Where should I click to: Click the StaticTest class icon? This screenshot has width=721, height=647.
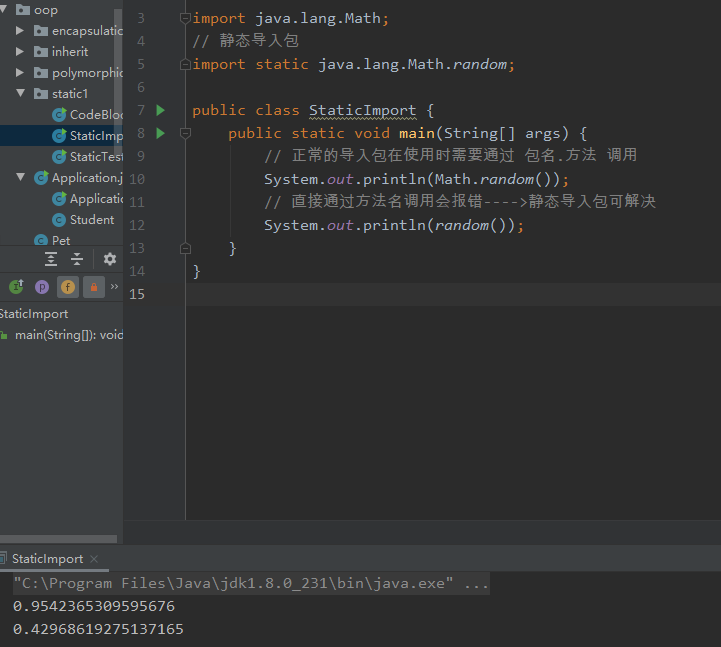[59, 157]
